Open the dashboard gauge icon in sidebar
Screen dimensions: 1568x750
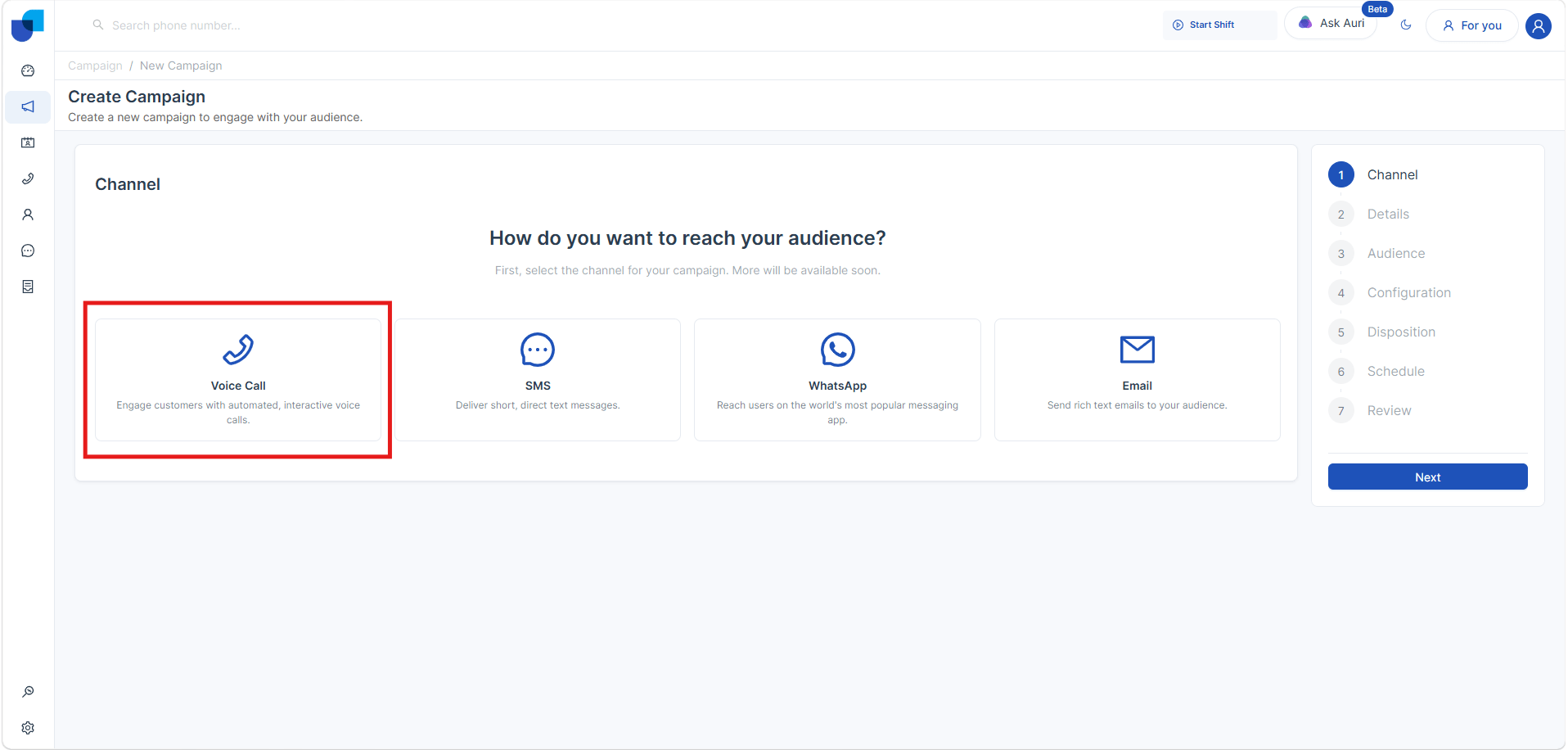pos(28,71)
